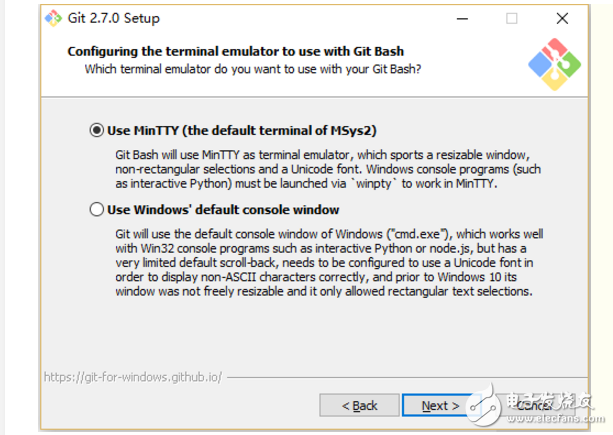
Task: Select the Use MinTTY radio button
Action: (x=97, y=130)
